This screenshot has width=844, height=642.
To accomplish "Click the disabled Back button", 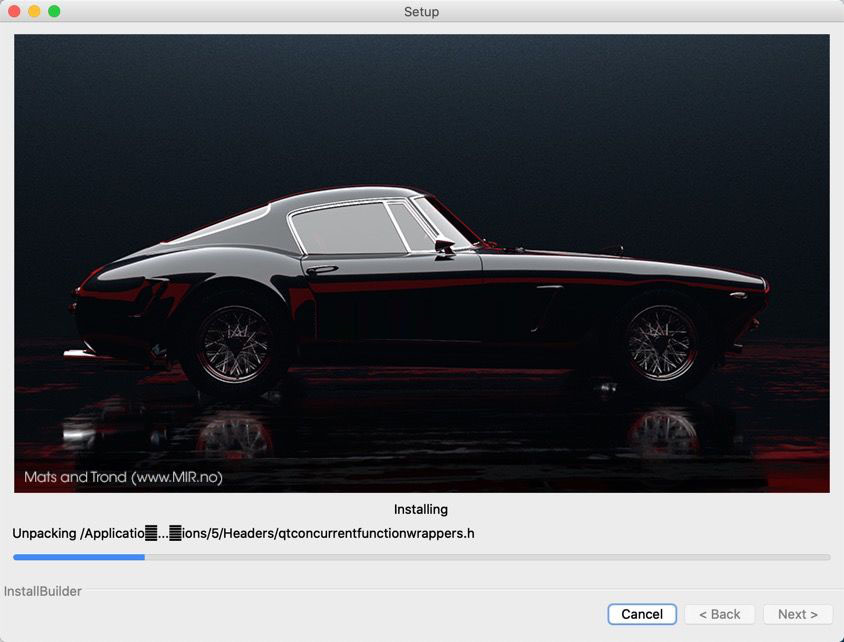I will (720, 614).
